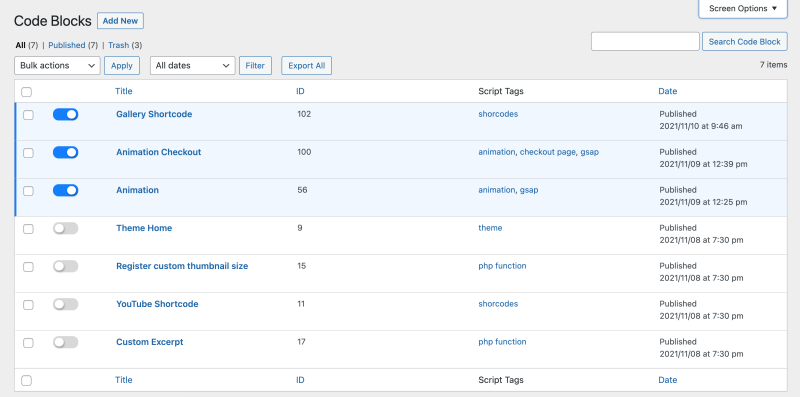The height and width of the screenshot is (397, 800).
Task: Toggle off the Gallery Shortcode switch
Action: pyautogui.click(x=65, y=114)
